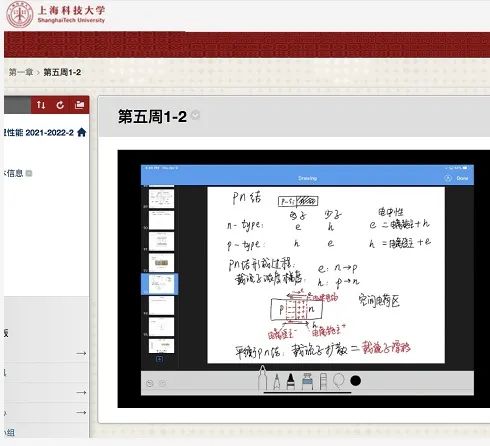Click Done in the drawing app header
This screenshot has width=490, height=446.
(462, 178)
